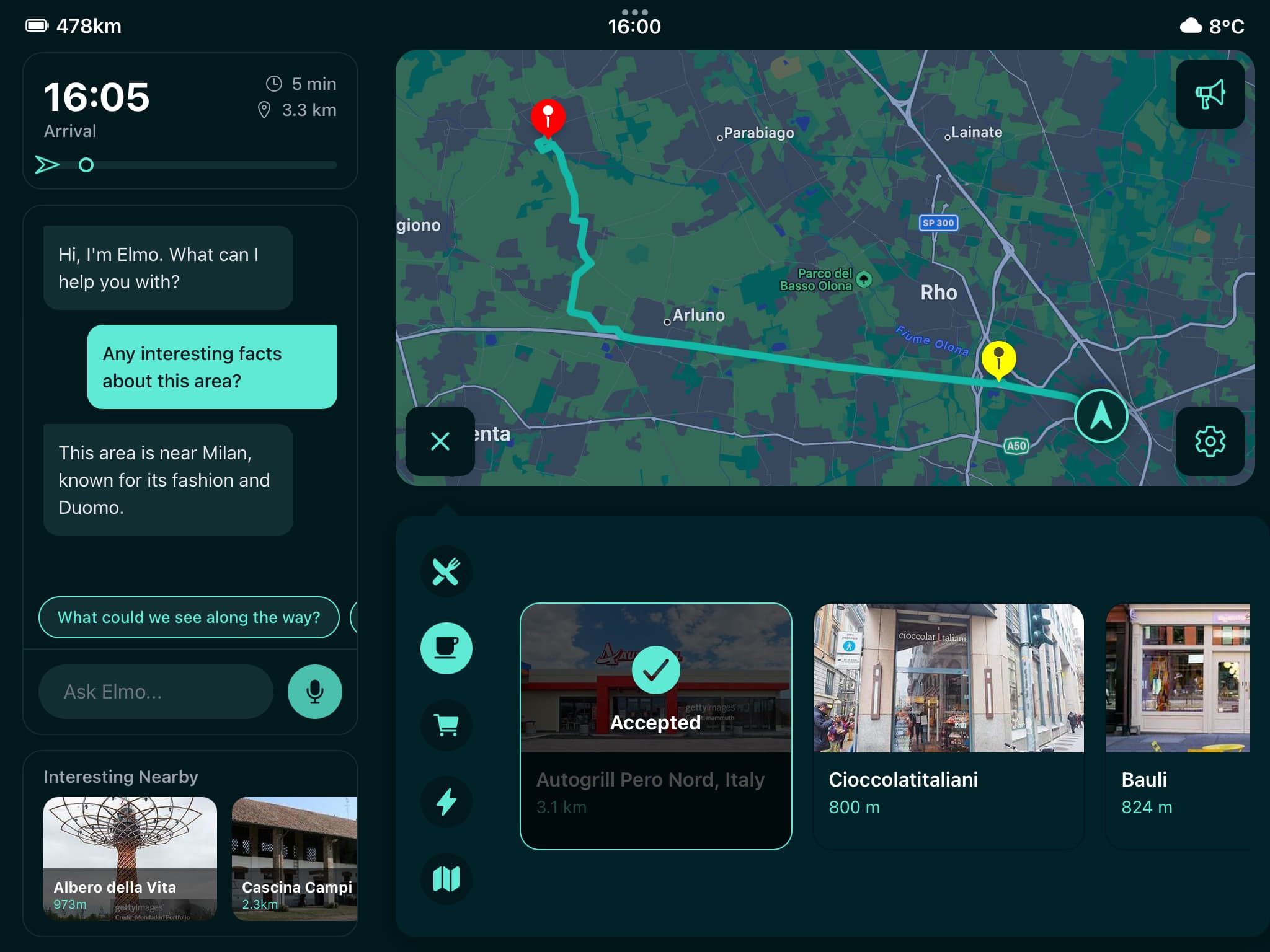Open the restaurants category filter
This screenshot has width=1270, height=952.
click(x=446, y=571)
